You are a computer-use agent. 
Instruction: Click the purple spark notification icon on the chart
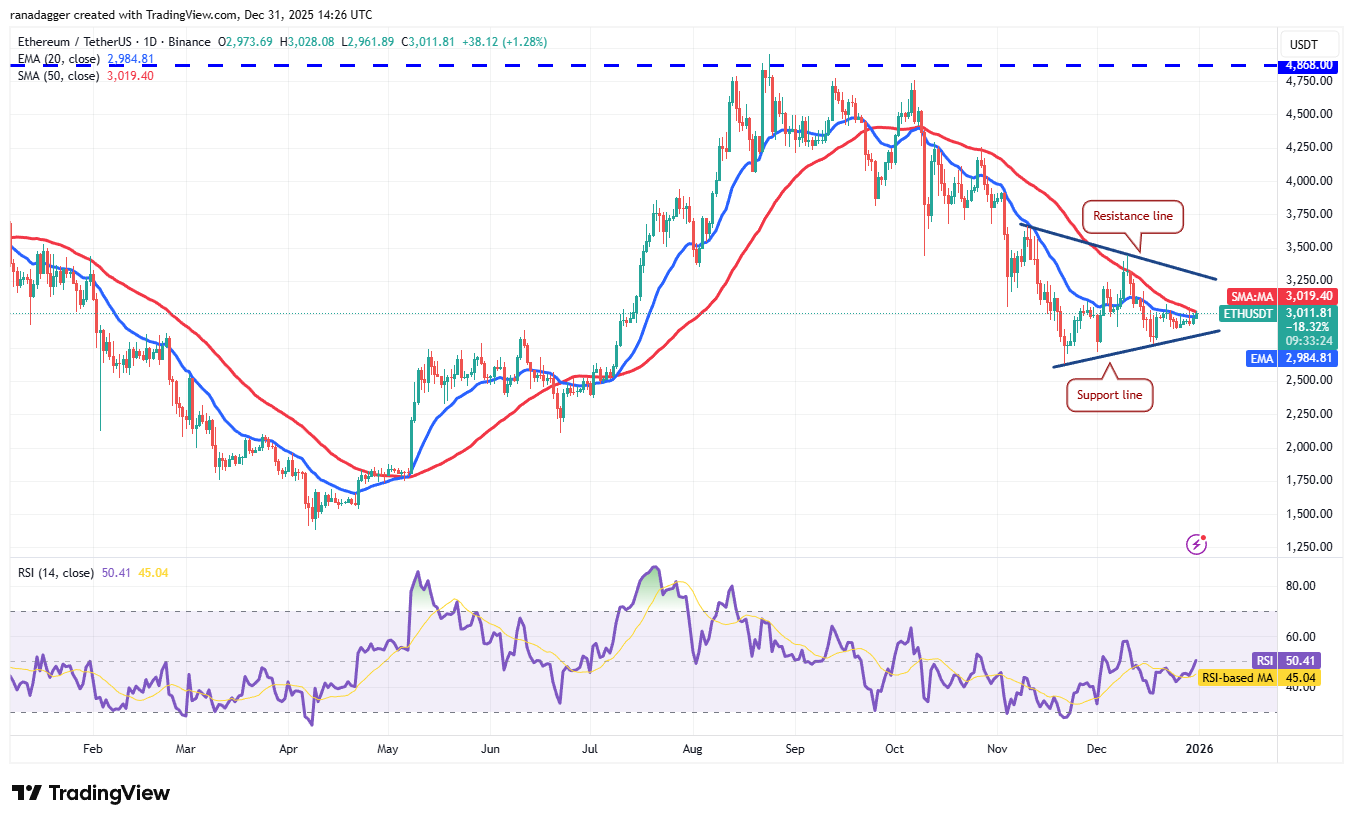tap(1196, 544)
